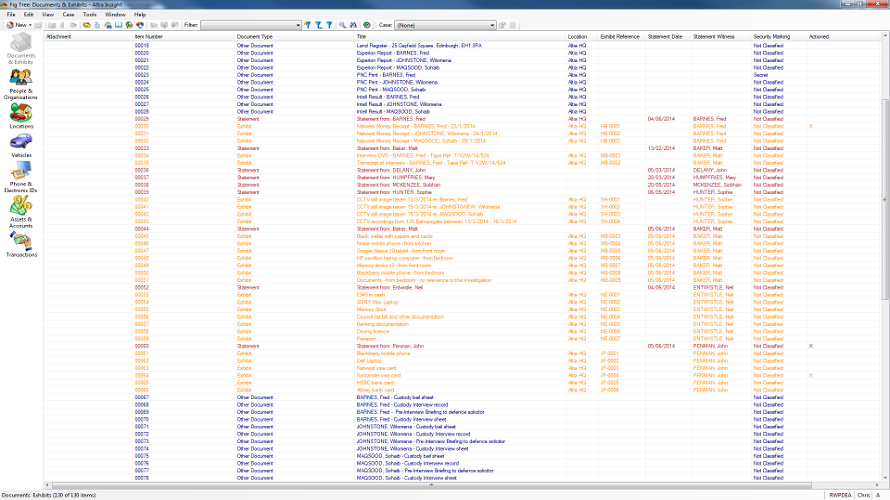Open the View menu
This screenshot has height=500, width=890.
(48, 14)
